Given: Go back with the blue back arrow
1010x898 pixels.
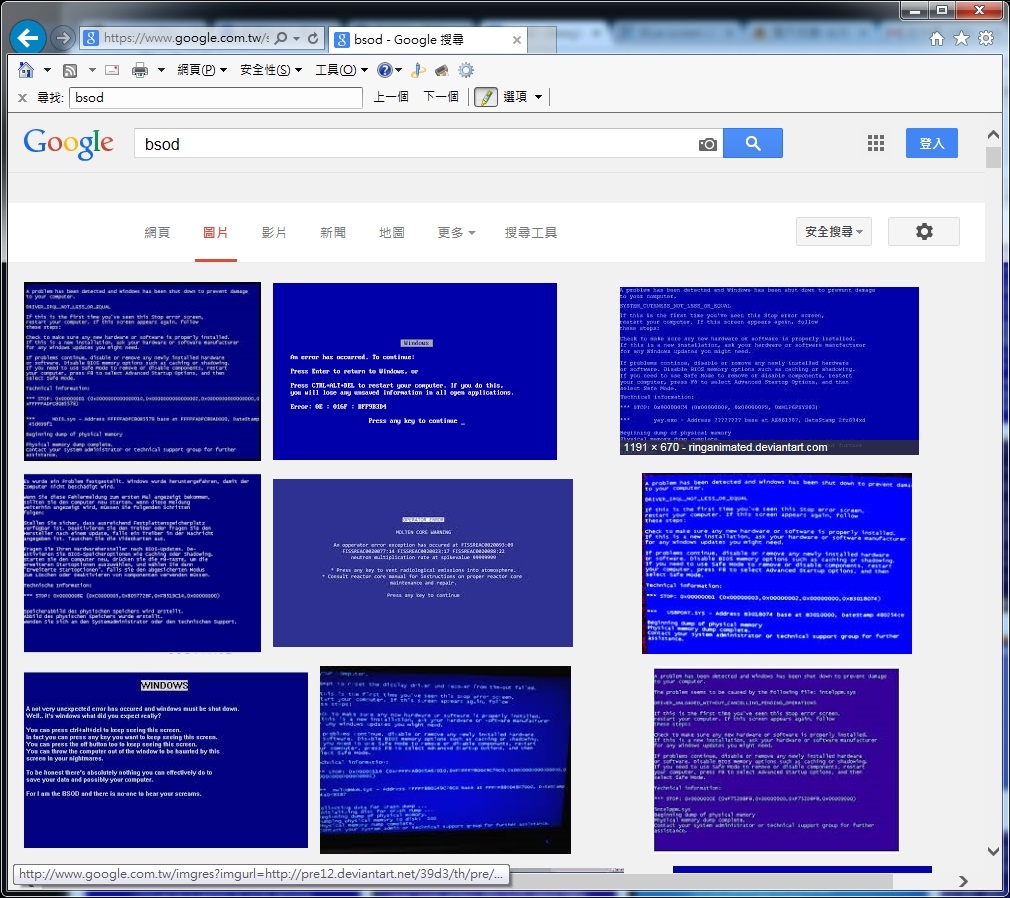Looking at the screenshot, I should tap(28, 38).
